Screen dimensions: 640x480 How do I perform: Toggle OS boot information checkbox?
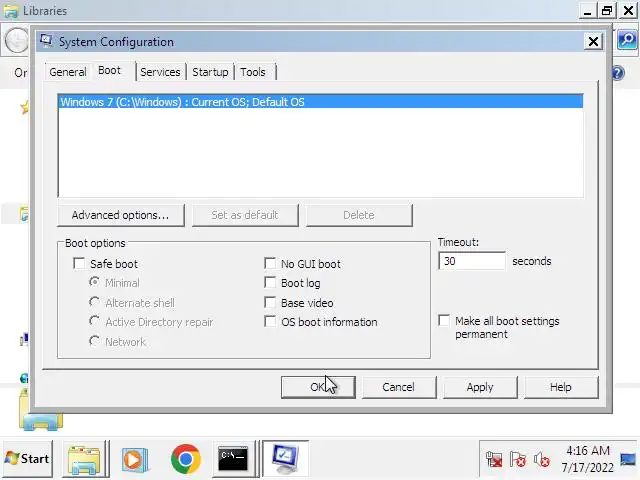coord(270,322)
